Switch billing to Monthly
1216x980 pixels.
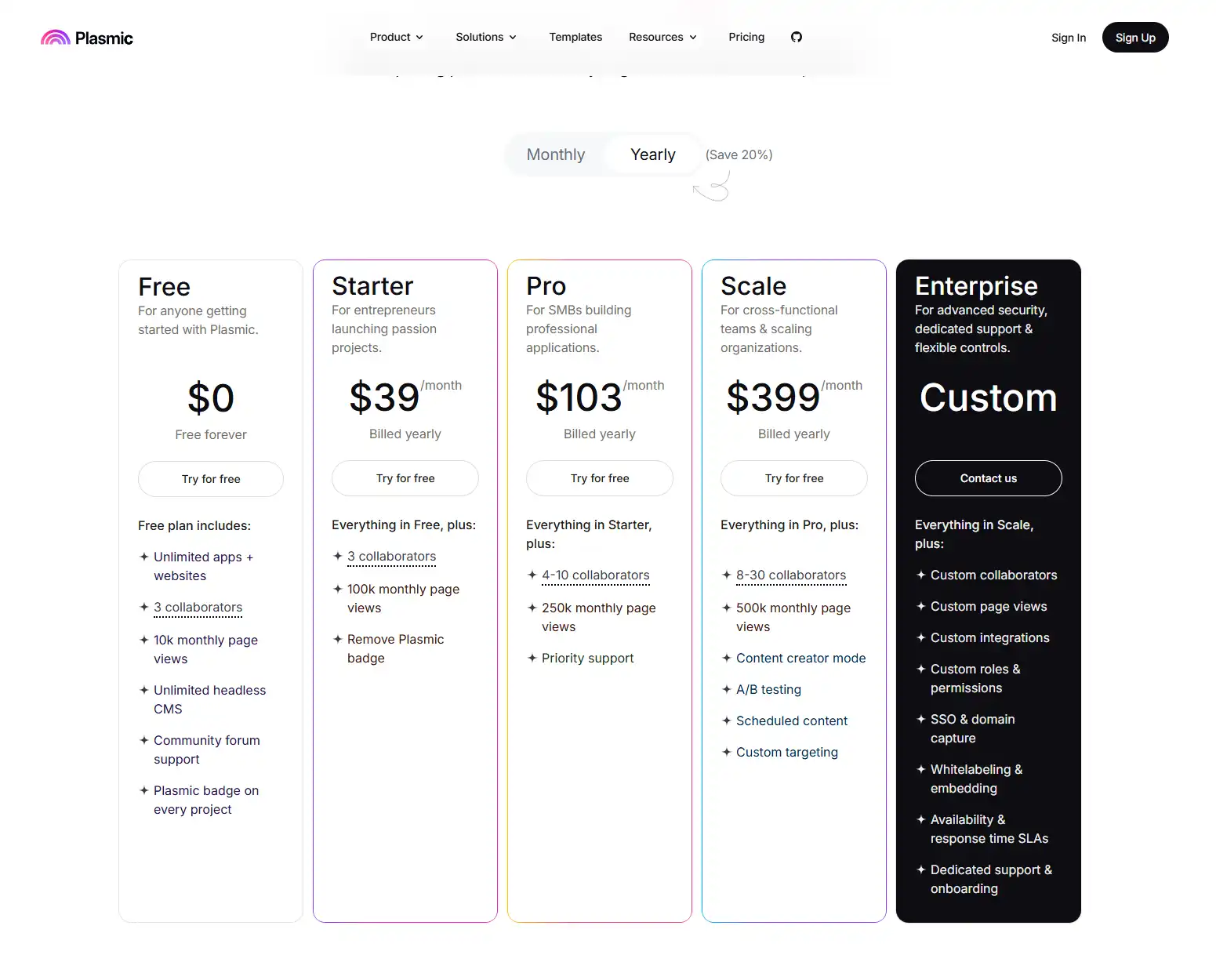pos(555,154)
